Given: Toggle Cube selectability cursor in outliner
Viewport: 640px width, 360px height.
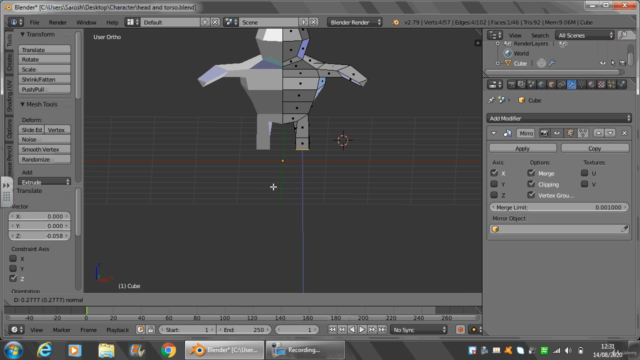Looking at the screenshot, I should pyautogui.click(x=613, y=63).
